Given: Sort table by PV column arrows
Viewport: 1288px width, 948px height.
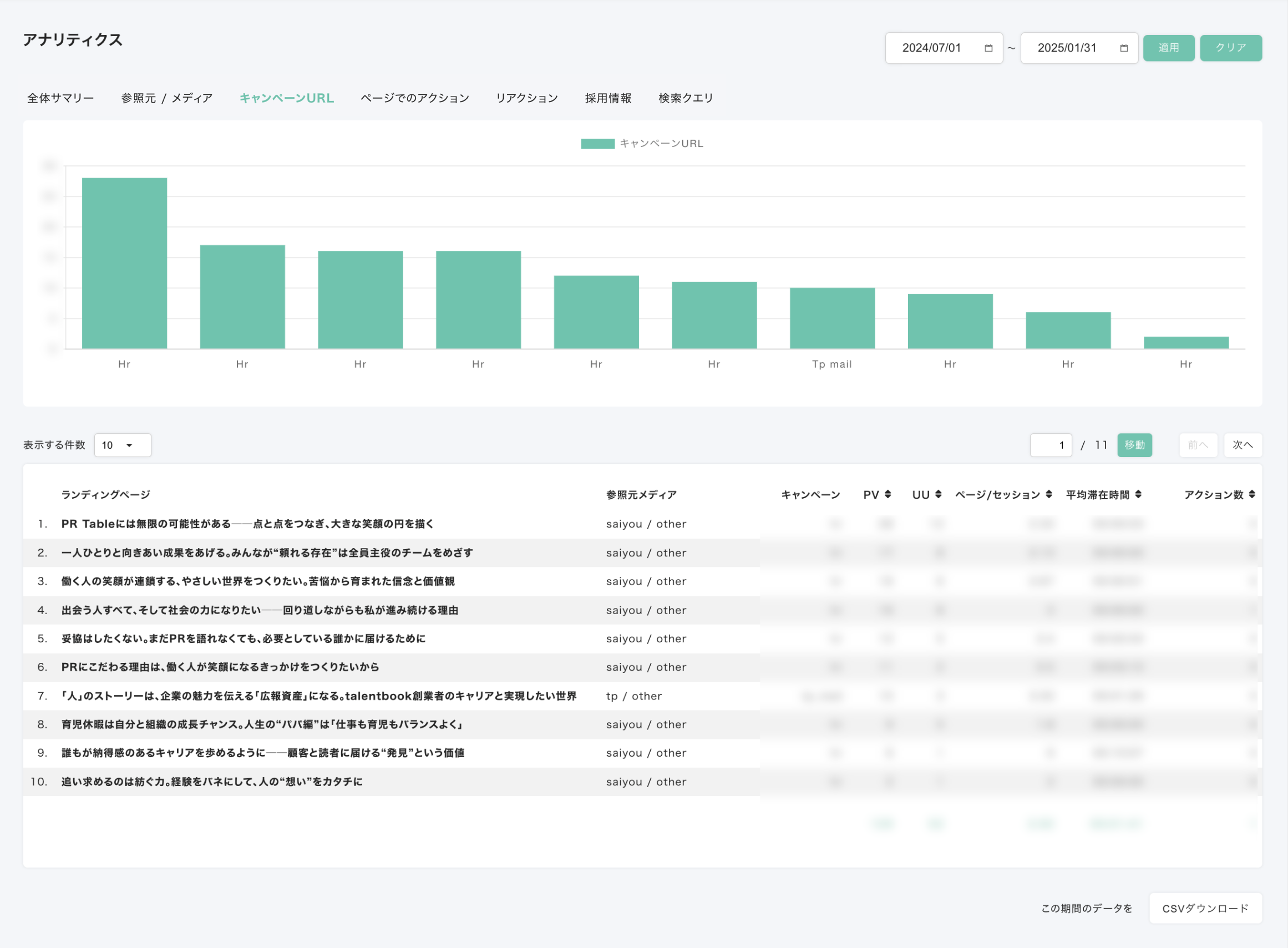Looking at the screenshot, I should (888, 494).
